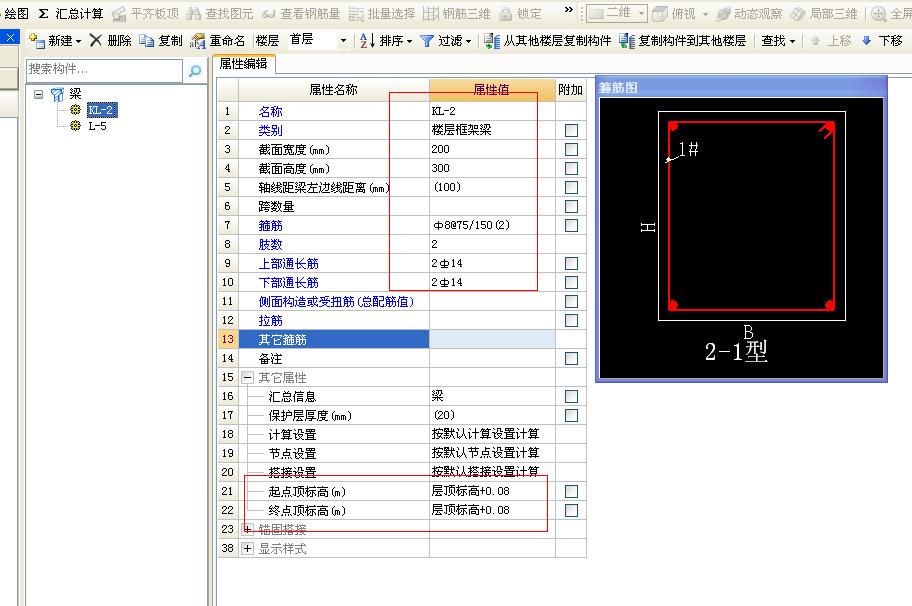Click the 新建 new component icon
The width and height of the screenshot is (912, 606).
pyautogui.click(x=37, y=41)
